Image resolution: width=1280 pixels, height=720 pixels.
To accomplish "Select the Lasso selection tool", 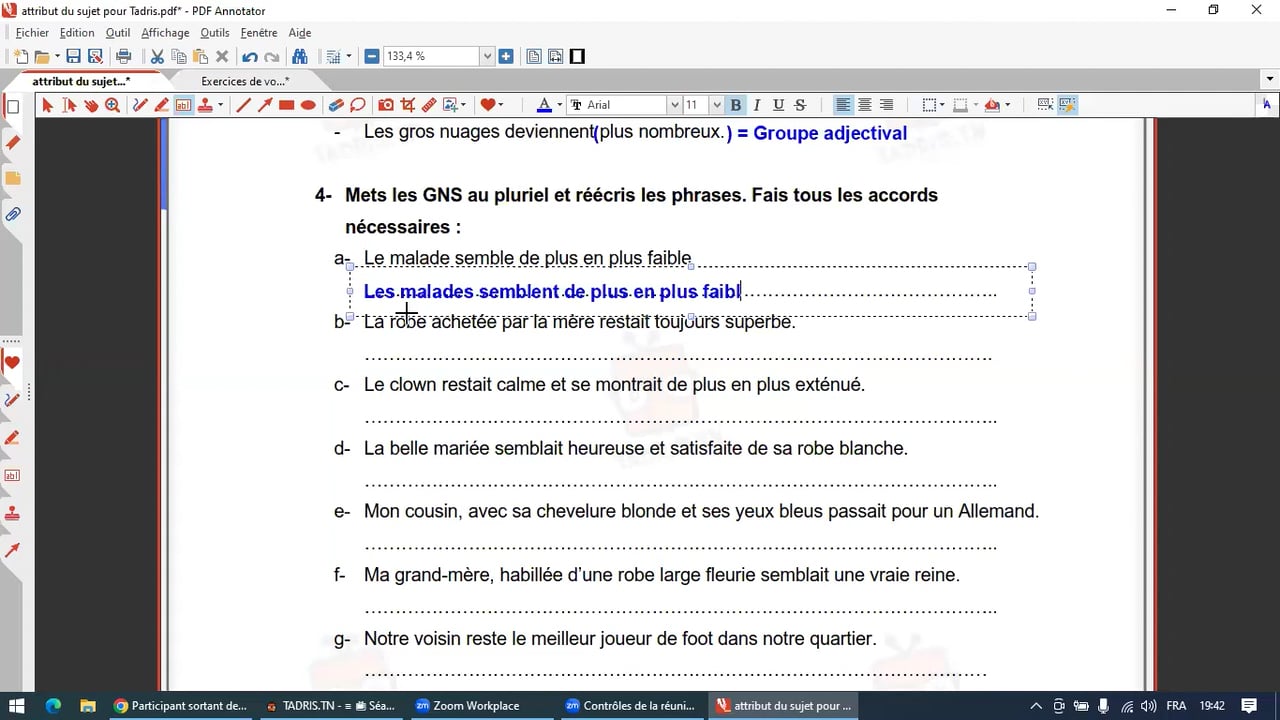I will (x=358, y=105).
